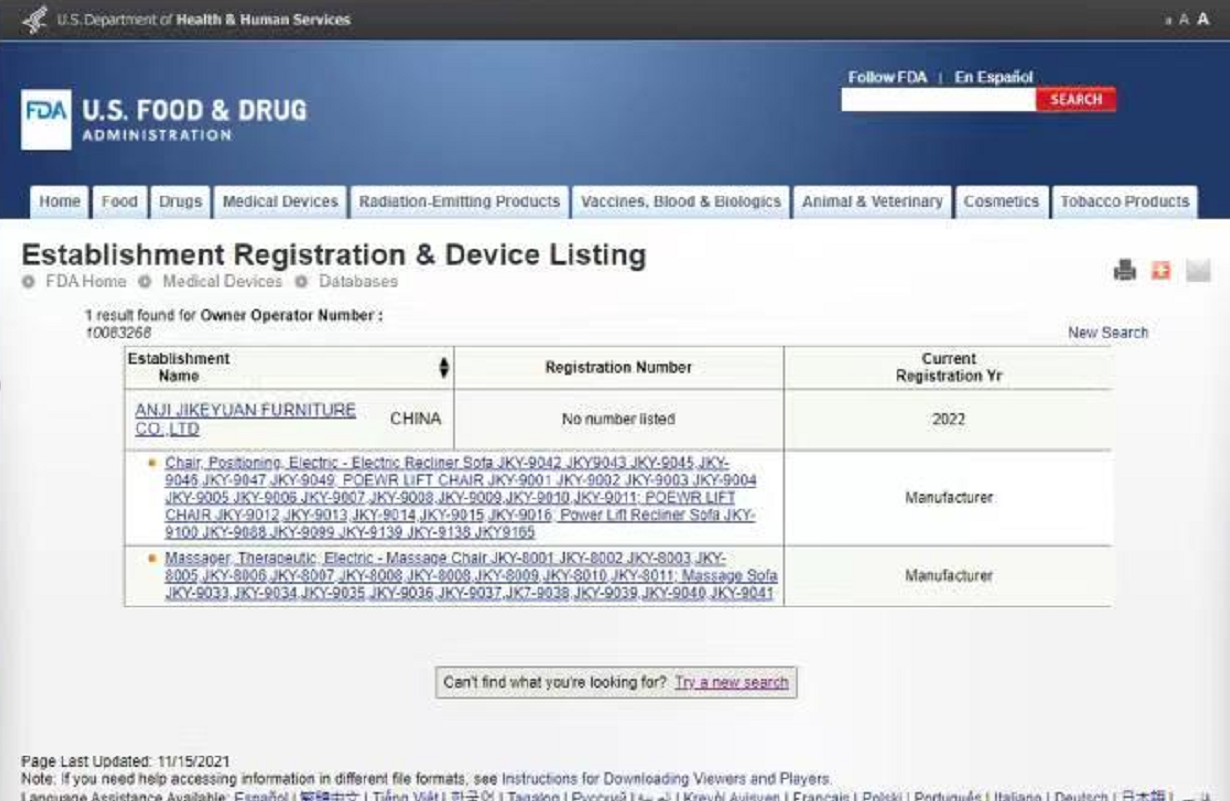Open the Food tab

coord(119,202)
